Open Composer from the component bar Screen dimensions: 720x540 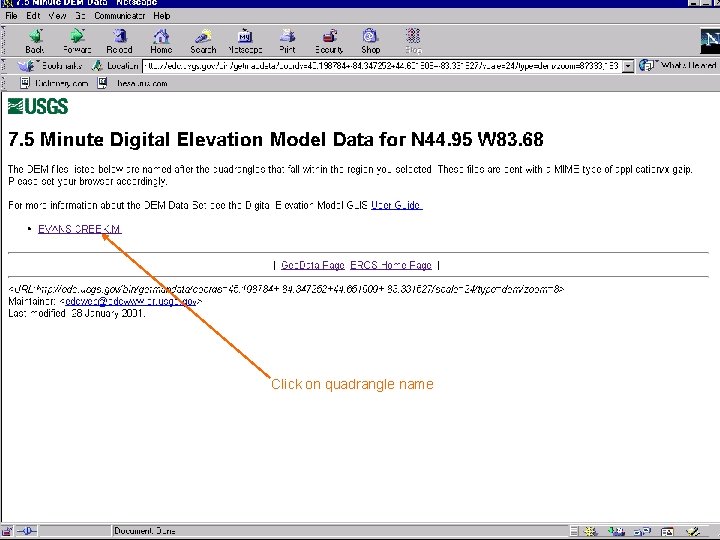point(694,532)
